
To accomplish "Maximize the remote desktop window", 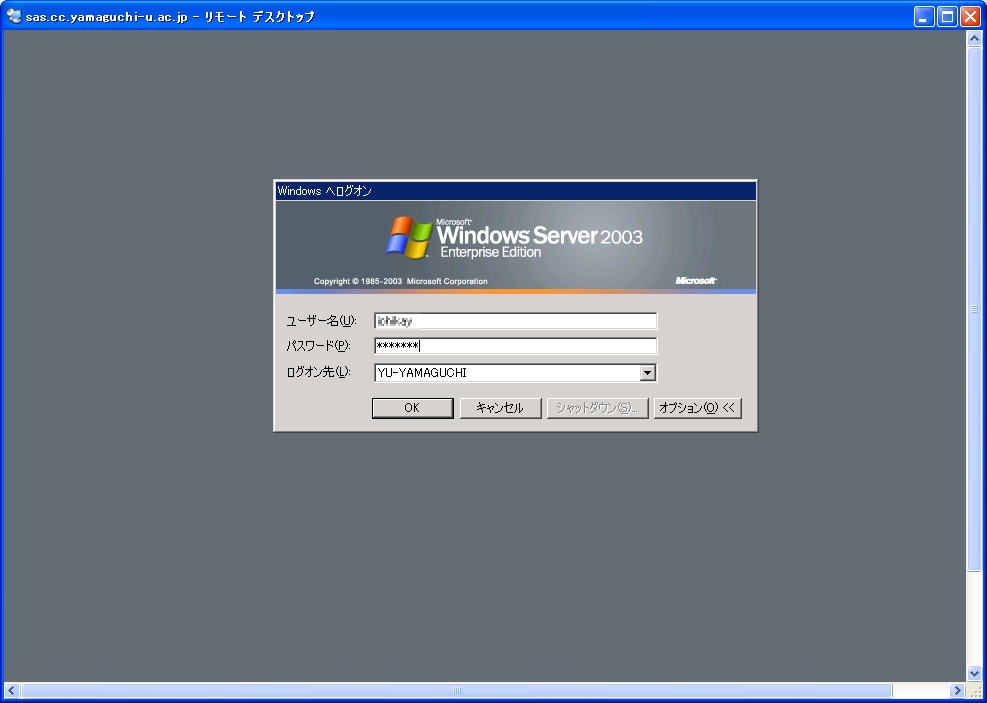I will coord(947,16).
